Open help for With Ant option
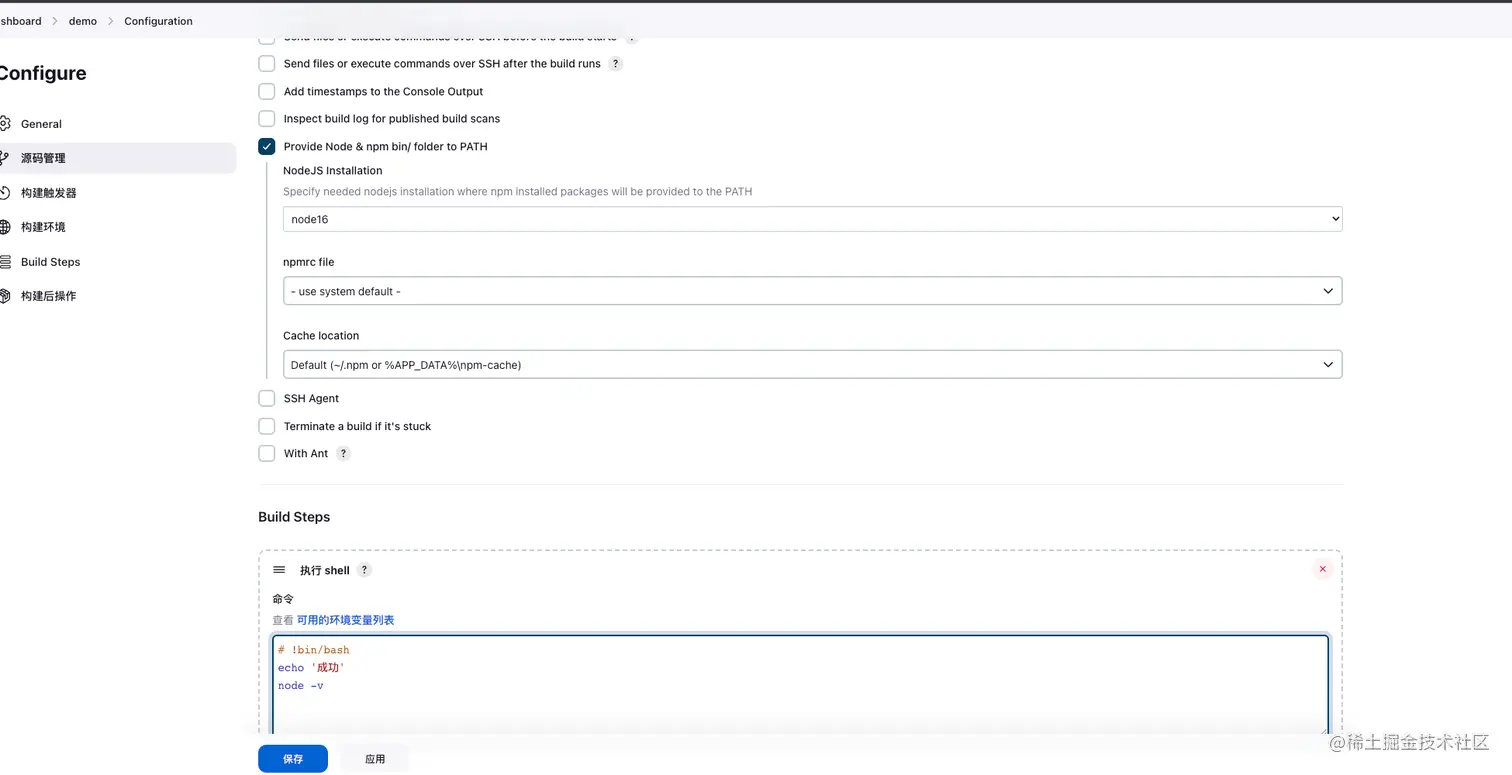Screen dimensions: 1512x775 [343, 454]
